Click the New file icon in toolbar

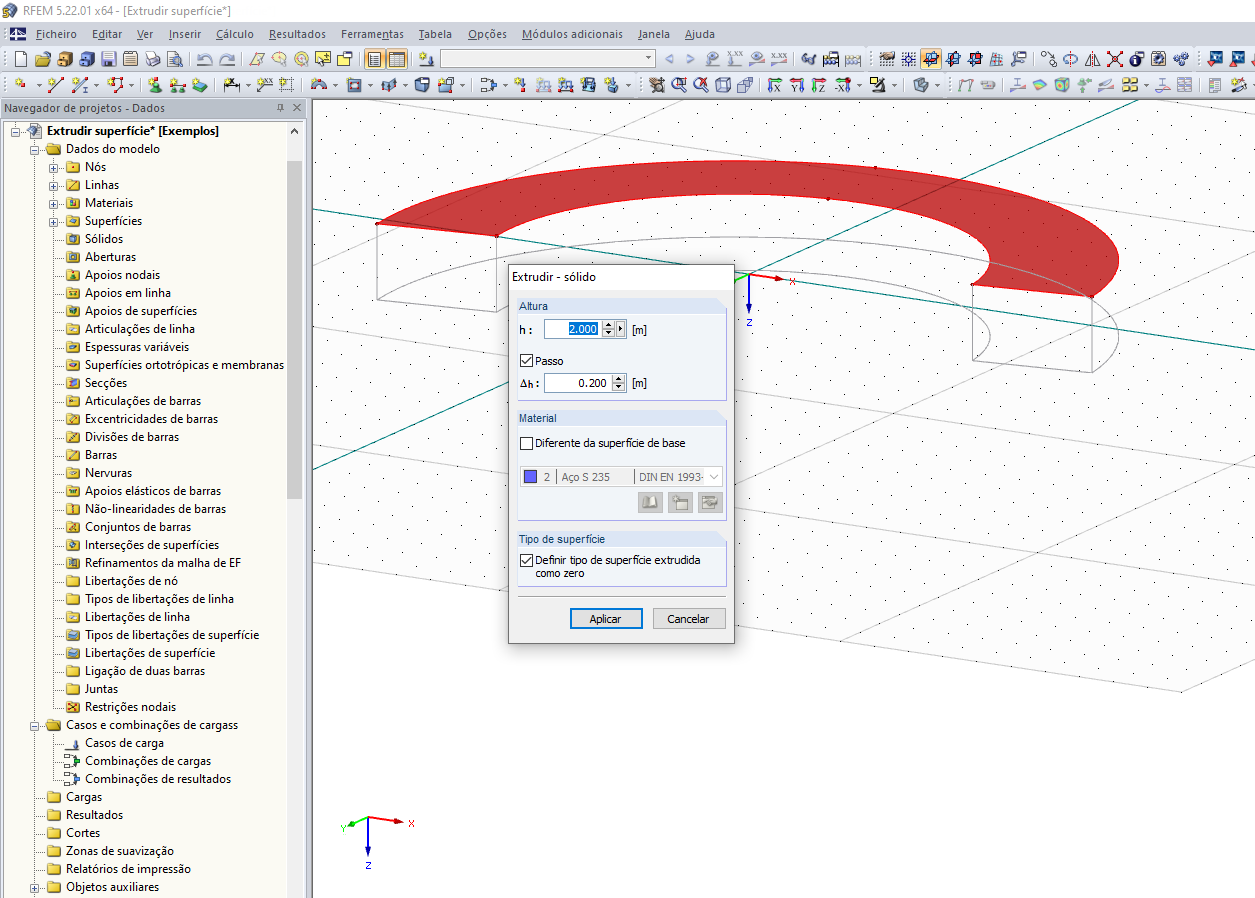(21, 59)
